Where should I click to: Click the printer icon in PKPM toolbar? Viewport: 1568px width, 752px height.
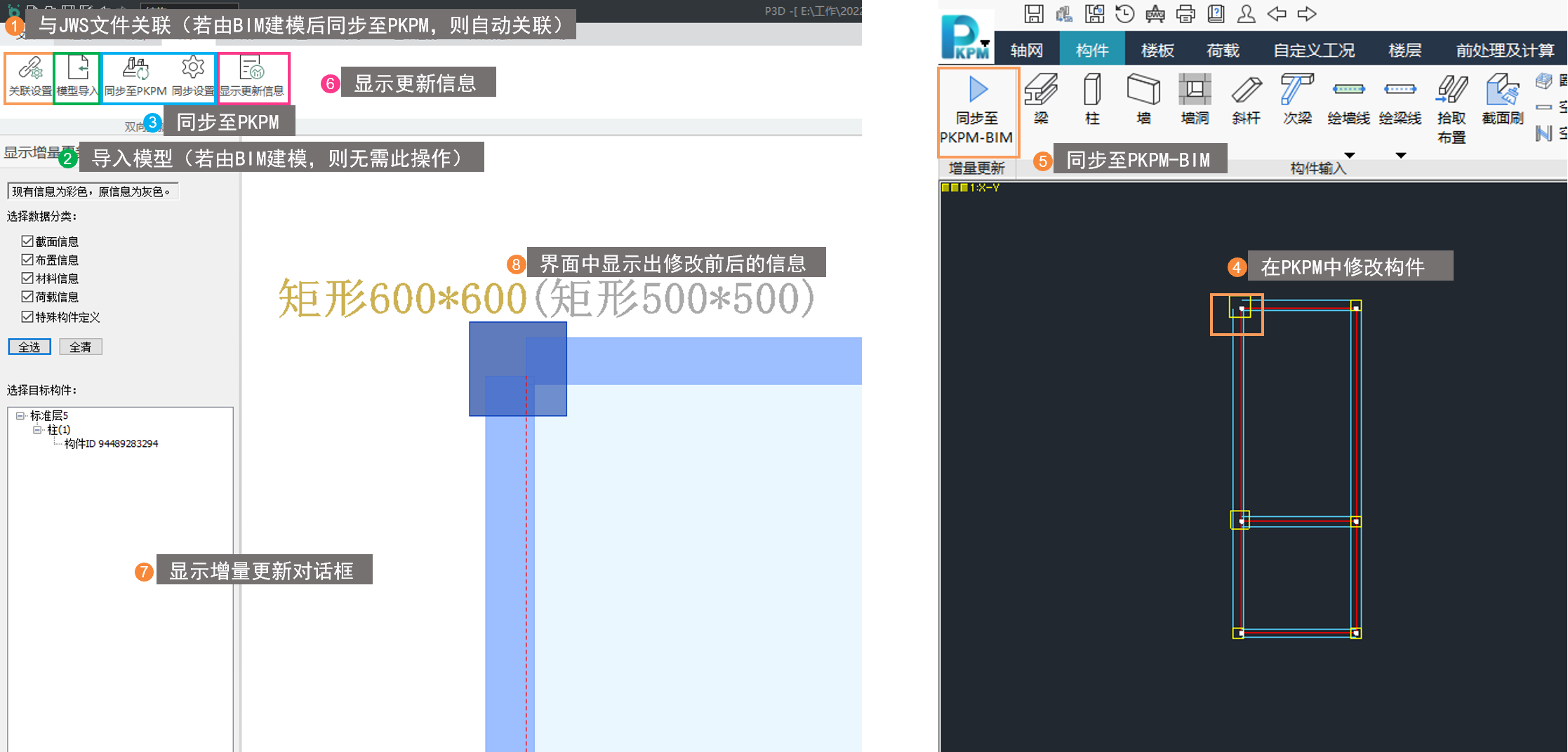coord(1185,14)
